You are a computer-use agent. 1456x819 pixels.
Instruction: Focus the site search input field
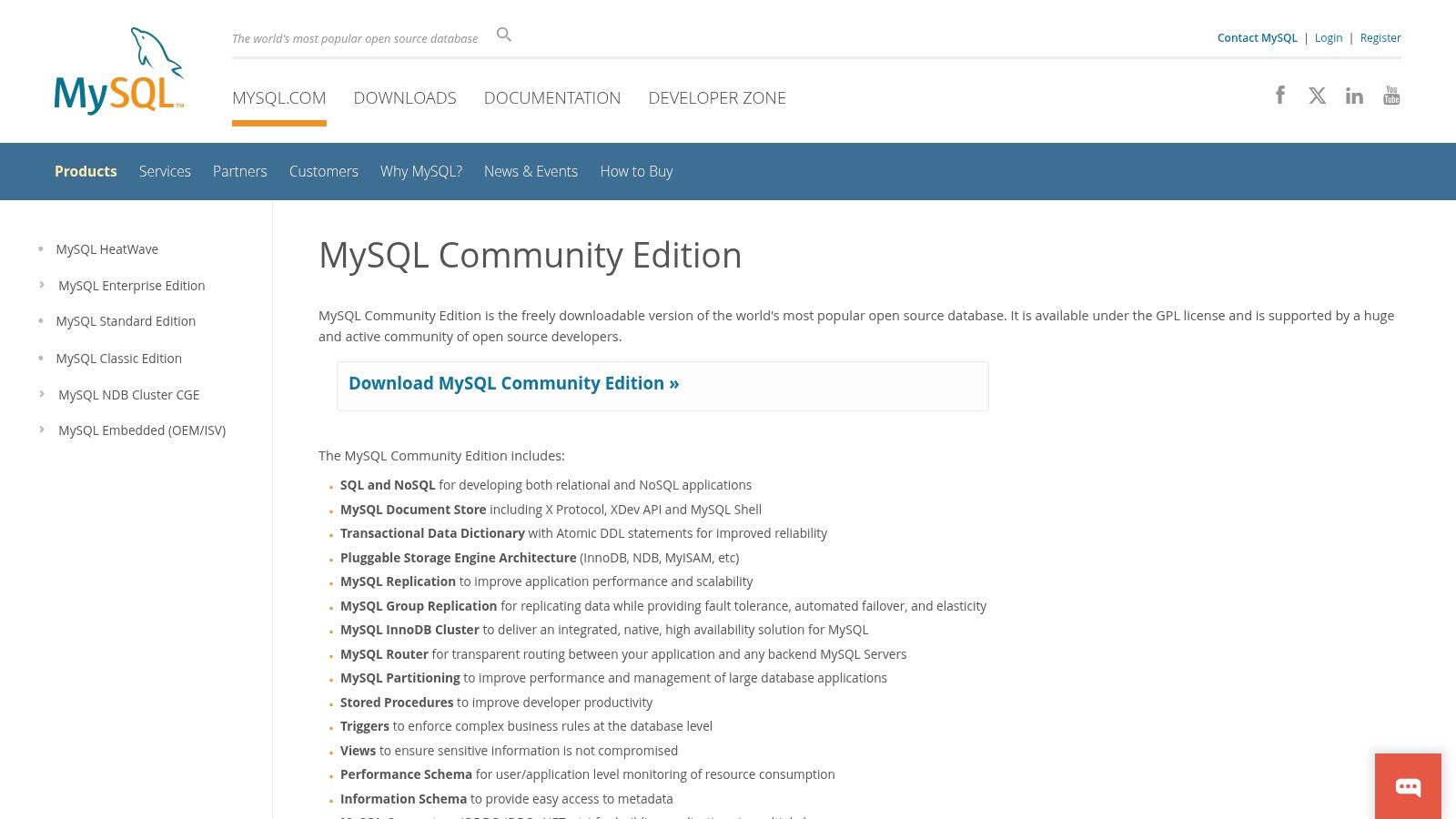[355, 38]
